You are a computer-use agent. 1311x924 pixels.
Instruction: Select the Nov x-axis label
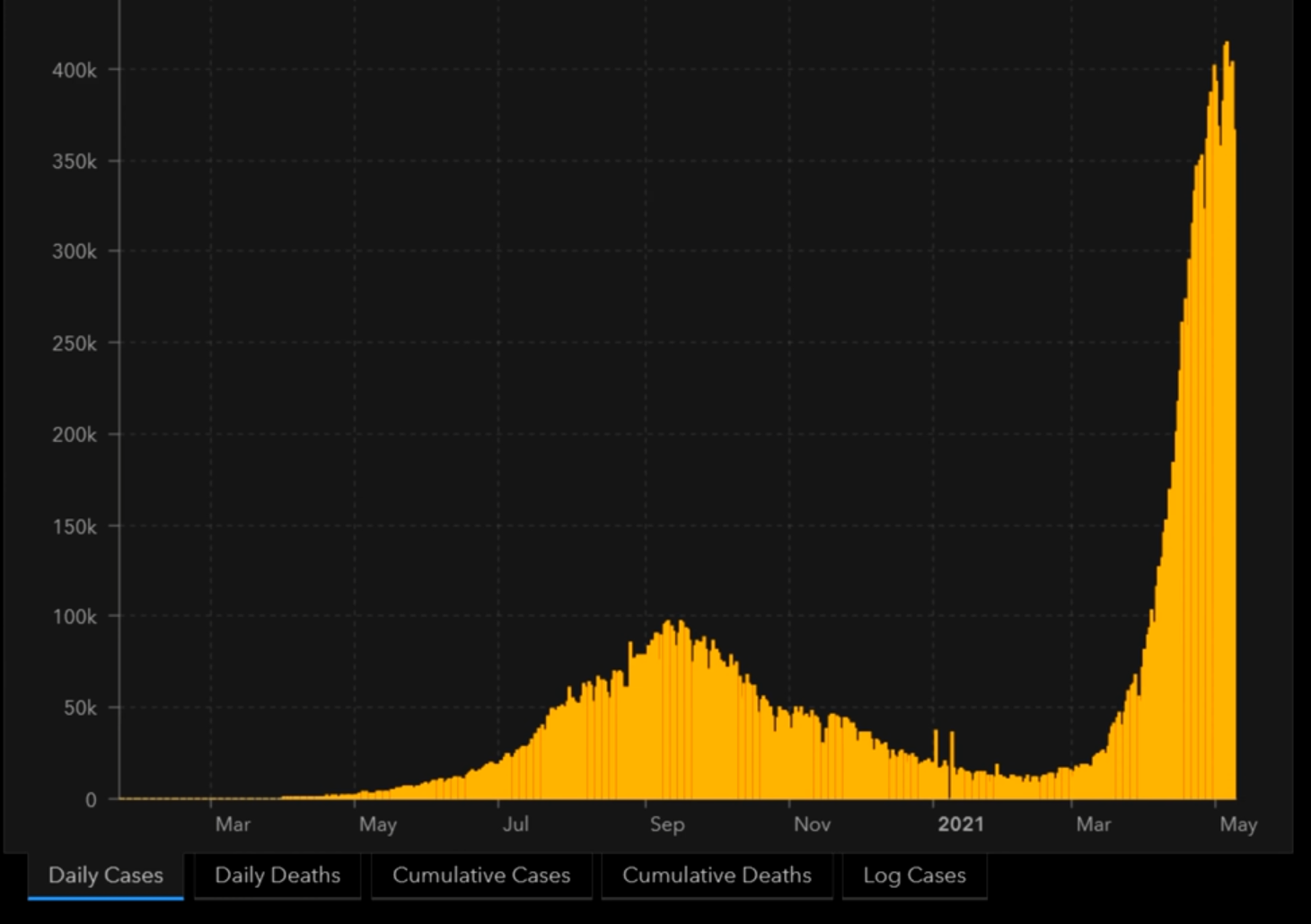[x=812, y=824]
